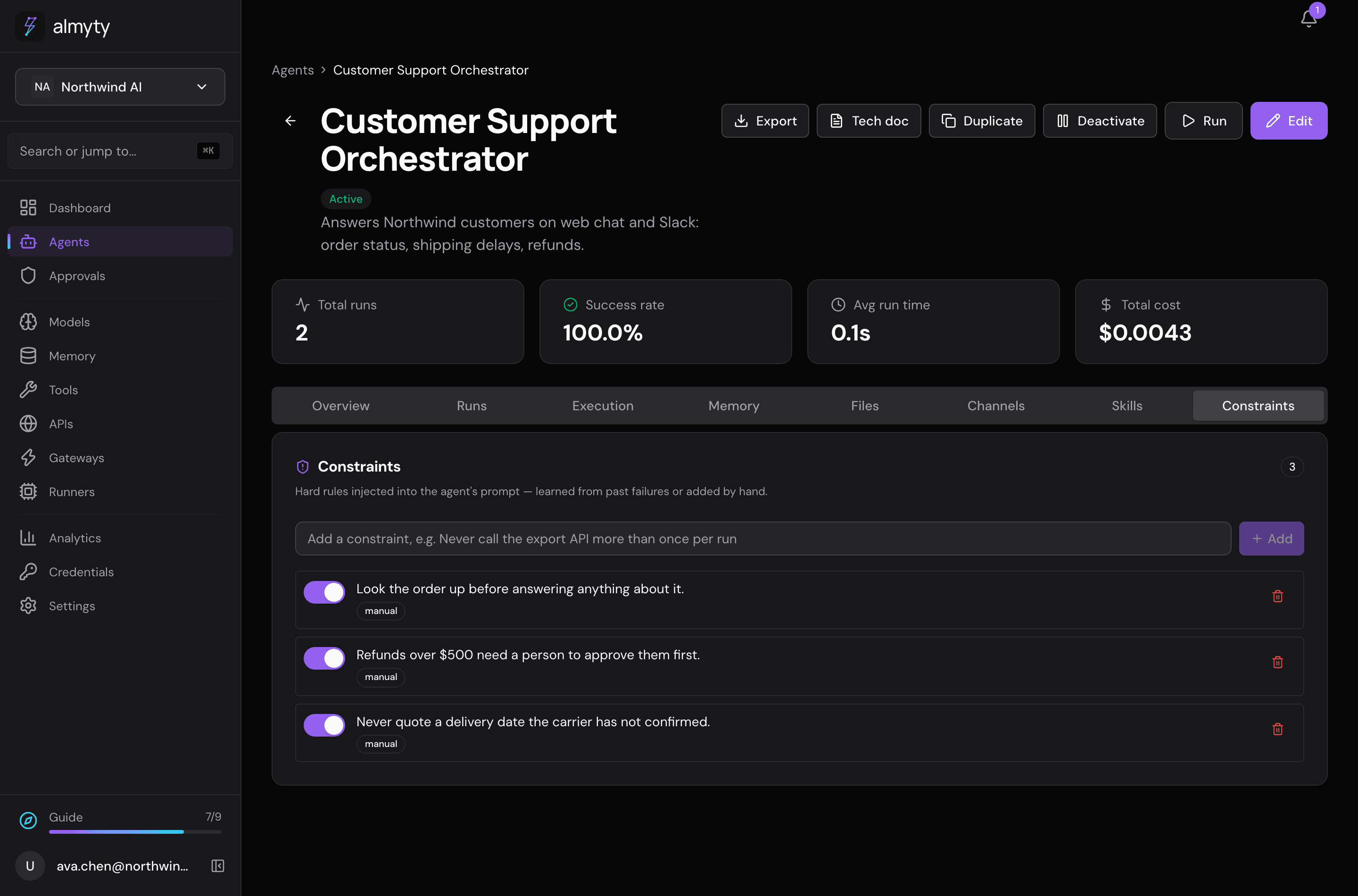
Task: Click the back arrow beside the agent title
Action: pyautogui.click(x=290, y=121)
